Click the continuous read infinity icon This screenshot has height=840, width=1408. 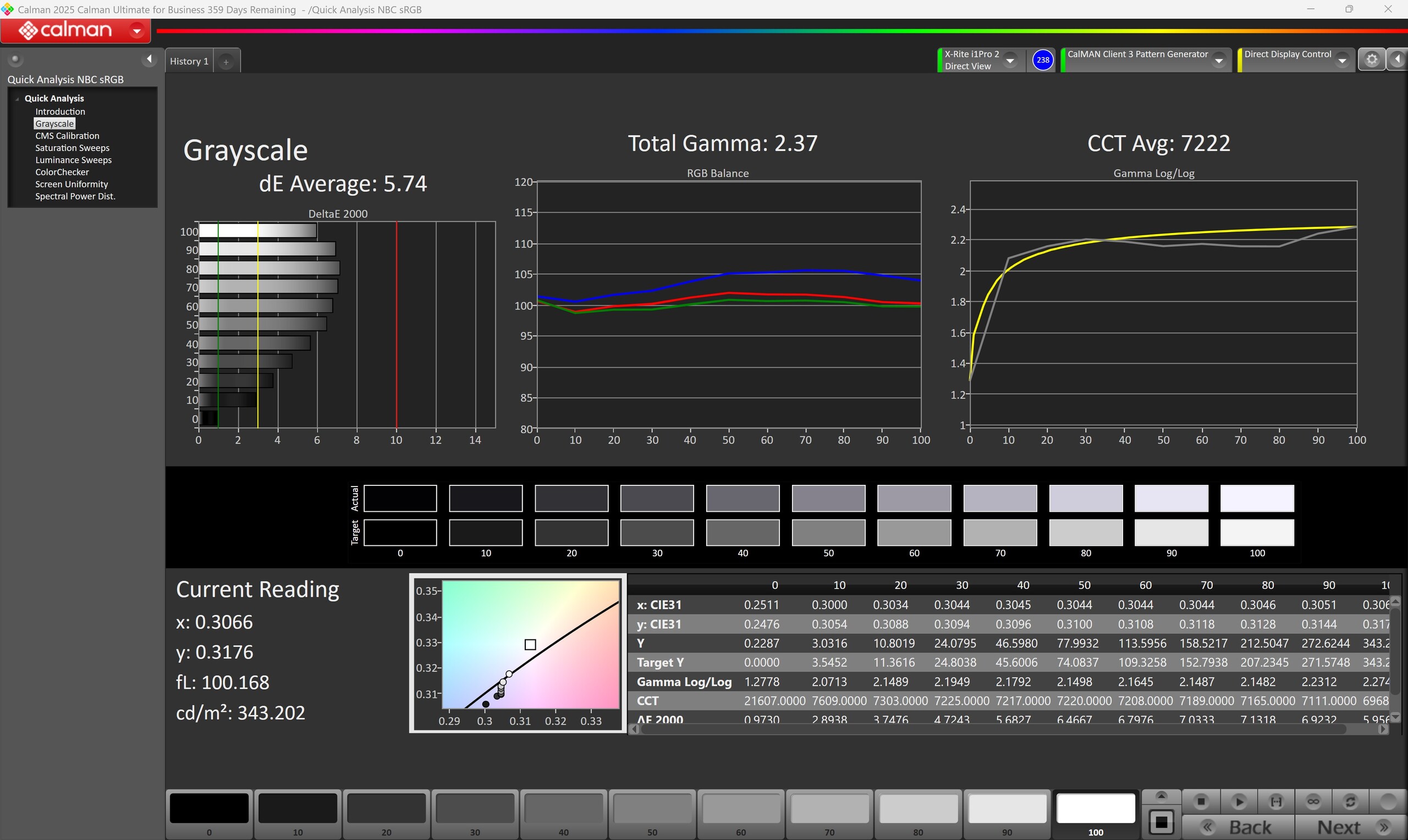coord(1313,802)
